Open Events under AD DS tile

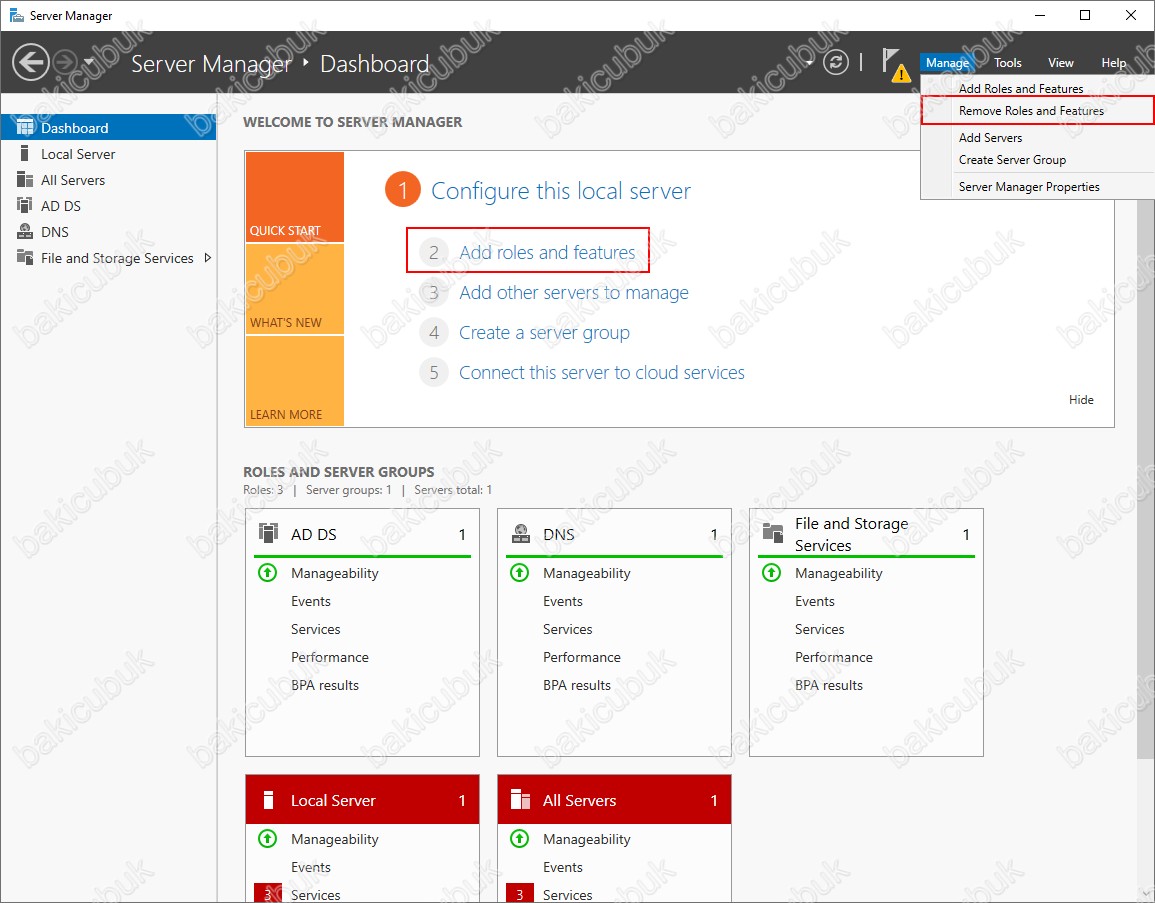311,601
